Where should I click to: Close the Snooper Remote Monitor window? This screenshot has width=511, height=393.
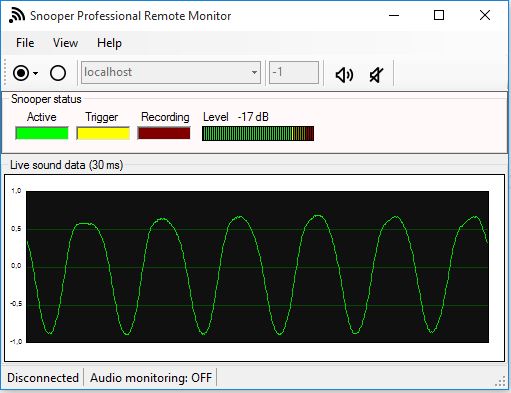point(485,15)
